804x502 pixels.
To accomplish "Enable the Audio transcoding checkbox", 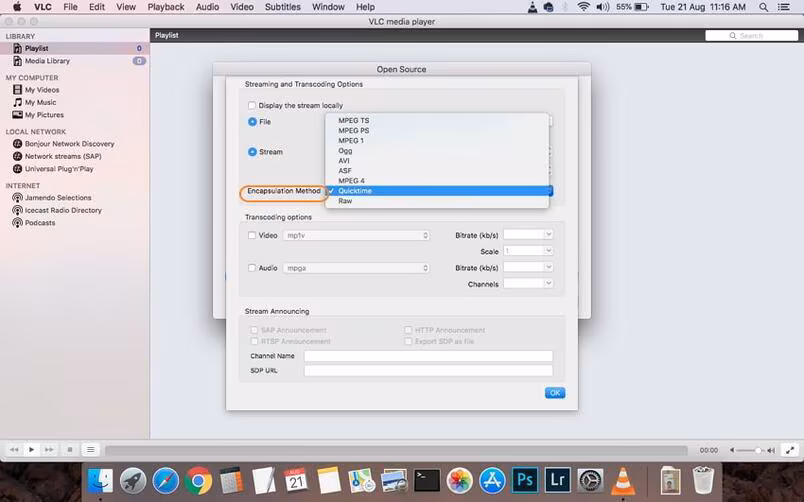I will 252,268.
